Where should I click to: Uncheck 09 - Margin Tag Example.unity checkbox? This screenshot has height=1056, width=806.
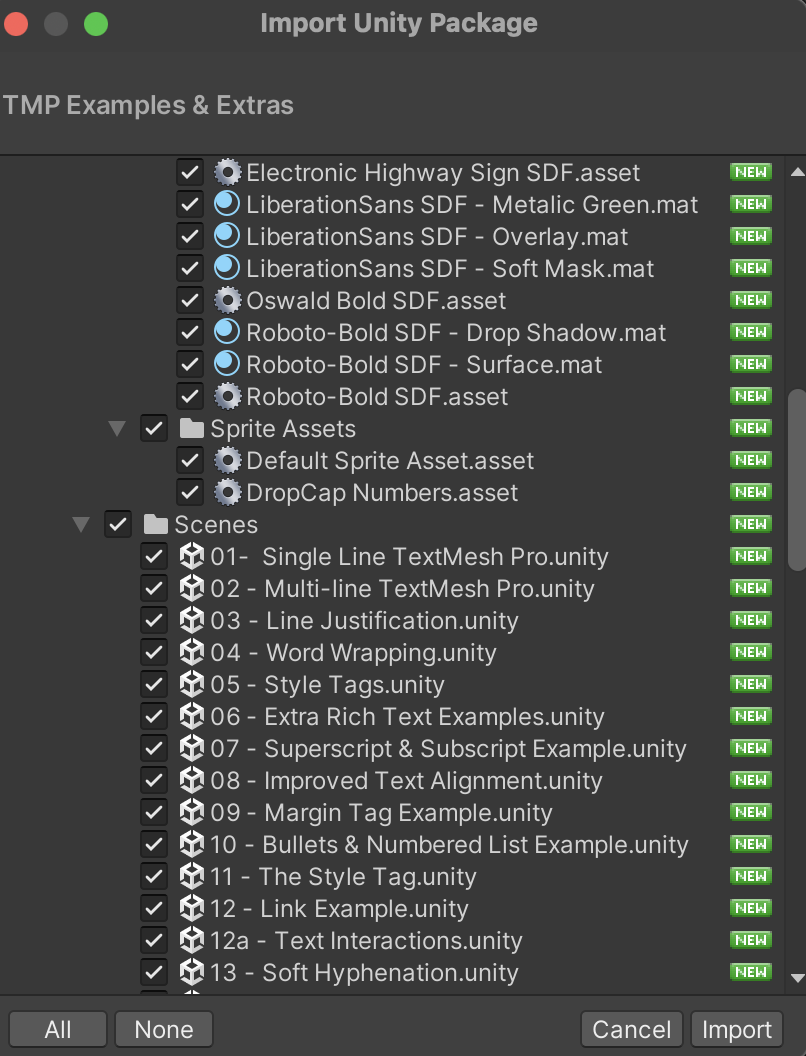click(154, 812)
